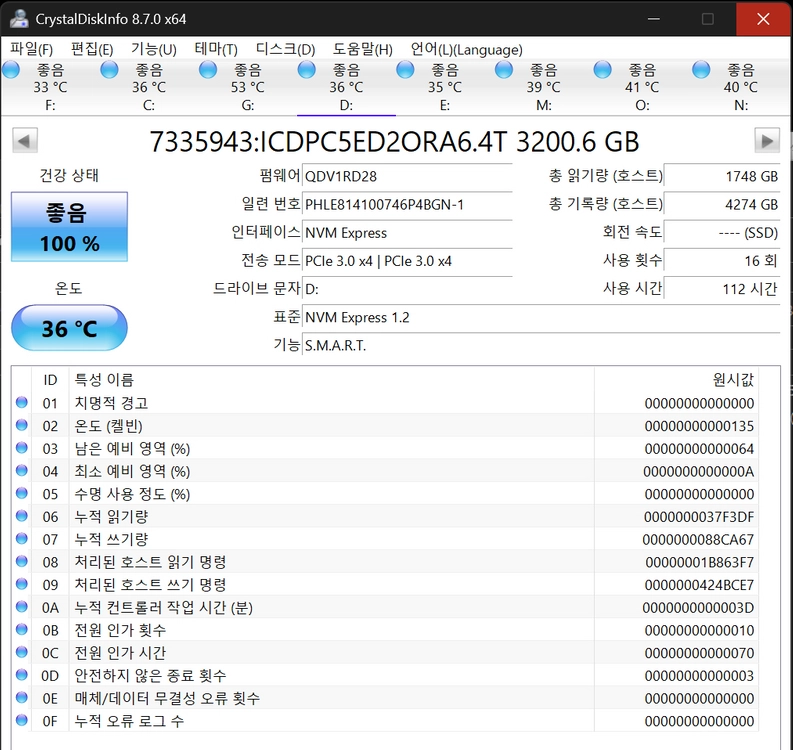
Task: Select the D: drive tab
Action: click(346, 87)
